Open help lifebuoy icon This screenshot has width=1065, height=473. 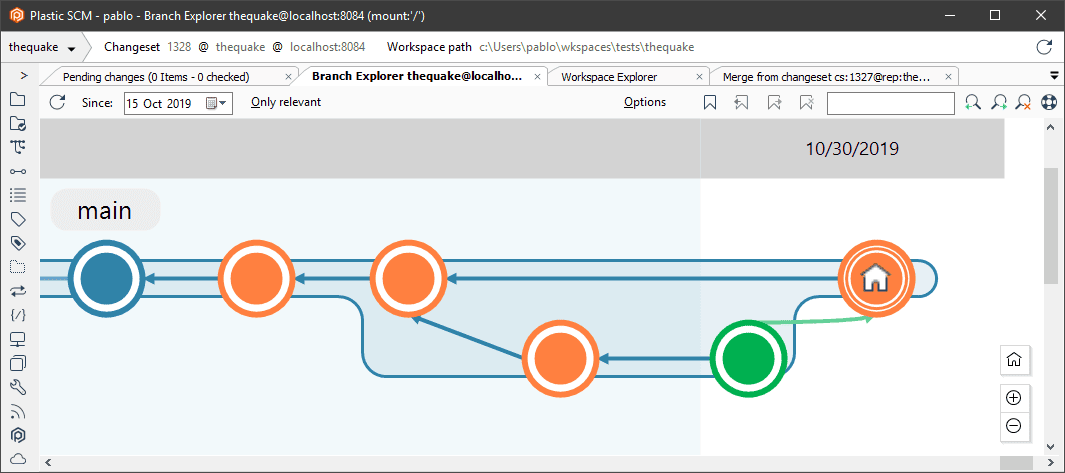(1049, 103)
